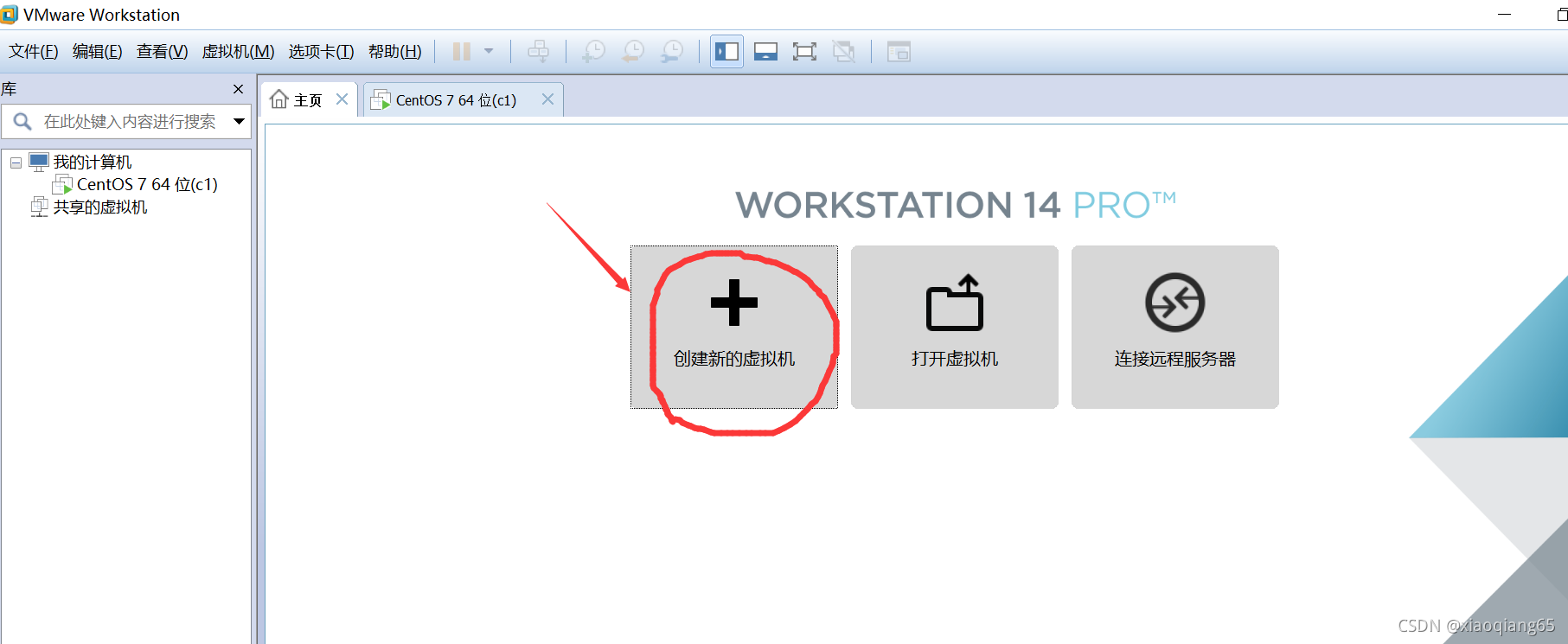Select 共享的虚拟机 in the library tree
This screenshot has height=644, width=1568.
(x=99, y=207)
